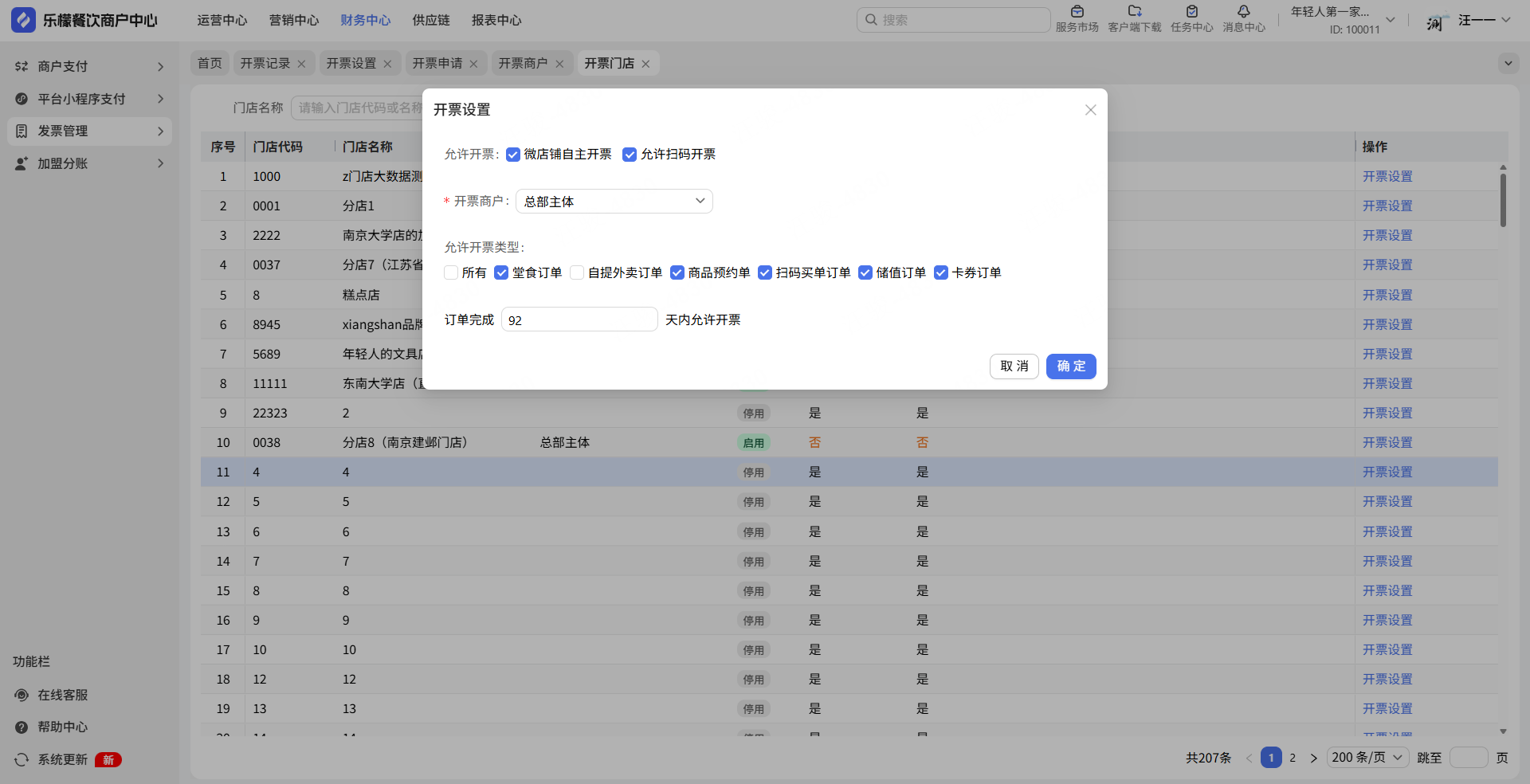
Task: Click the 商户支付 sidebar icon
Action: click(22, 66)
